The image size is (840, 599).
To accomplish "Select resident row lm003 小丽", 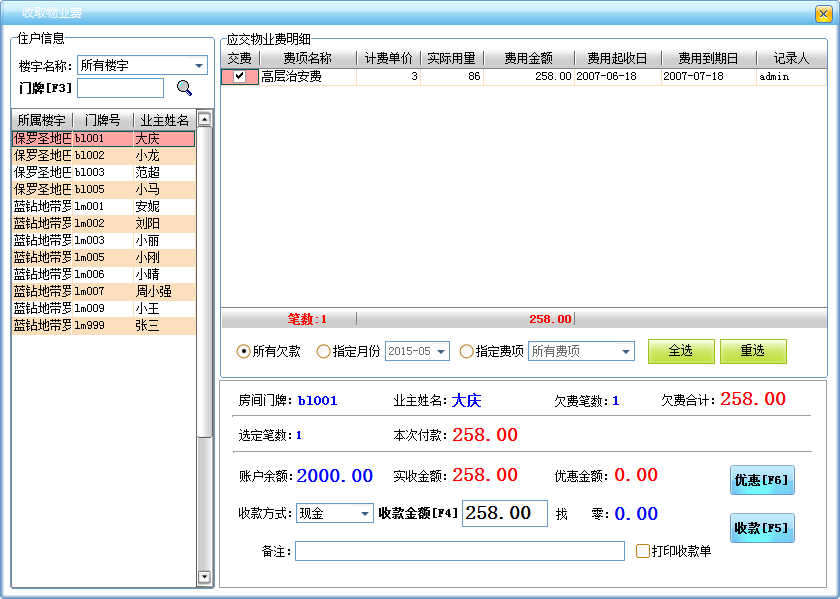I will (103, 241).
